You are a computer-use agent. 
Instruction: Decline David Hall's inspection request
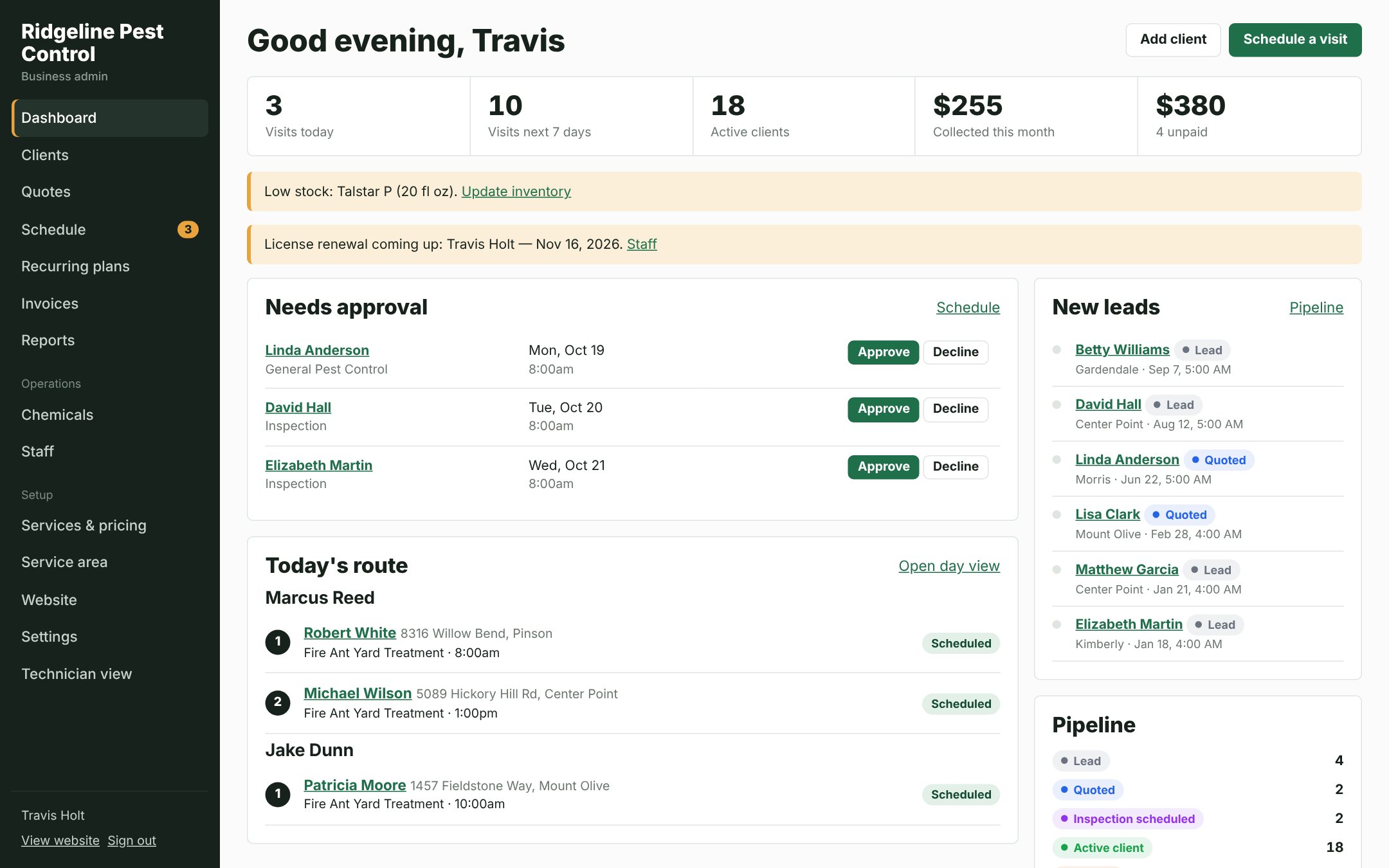pos(956,409)
